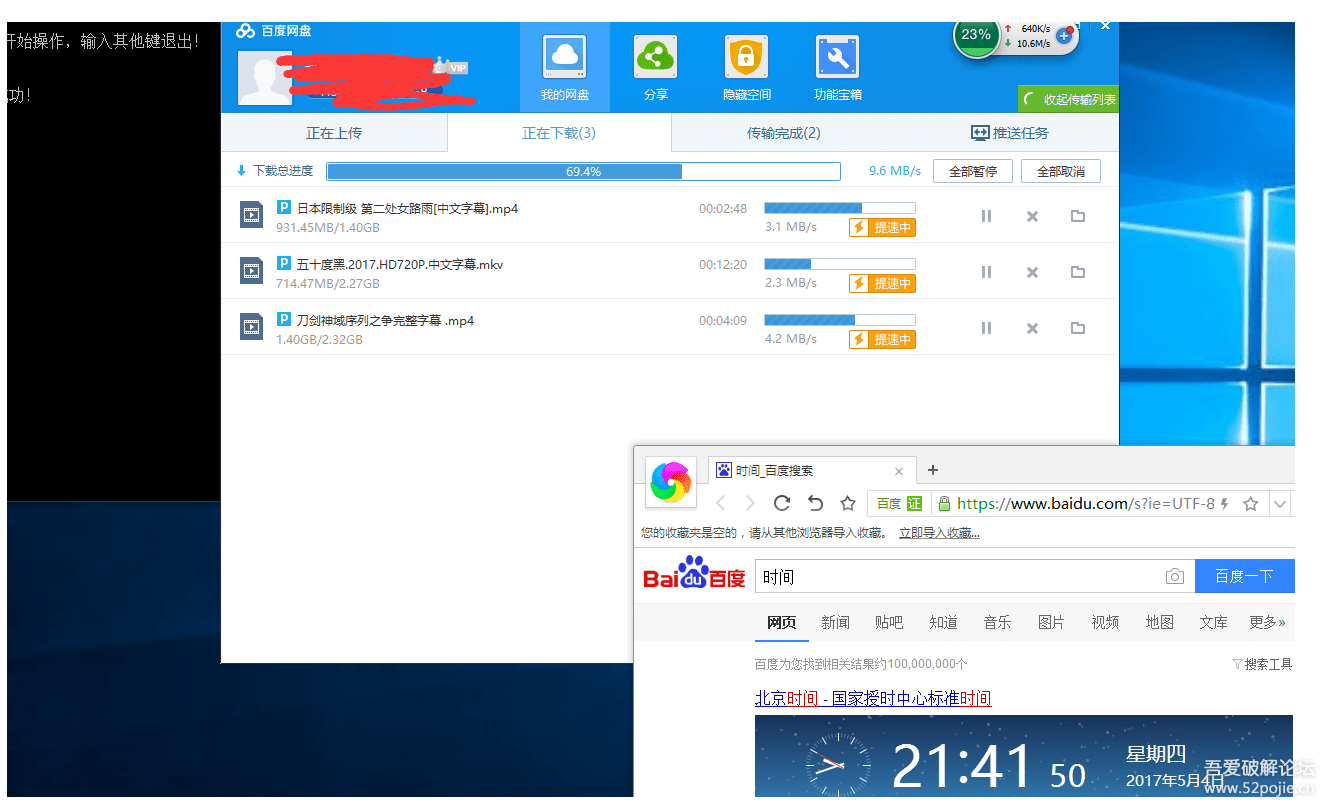Open folder for 五十度黑 mkv

tap(1078, 272)
